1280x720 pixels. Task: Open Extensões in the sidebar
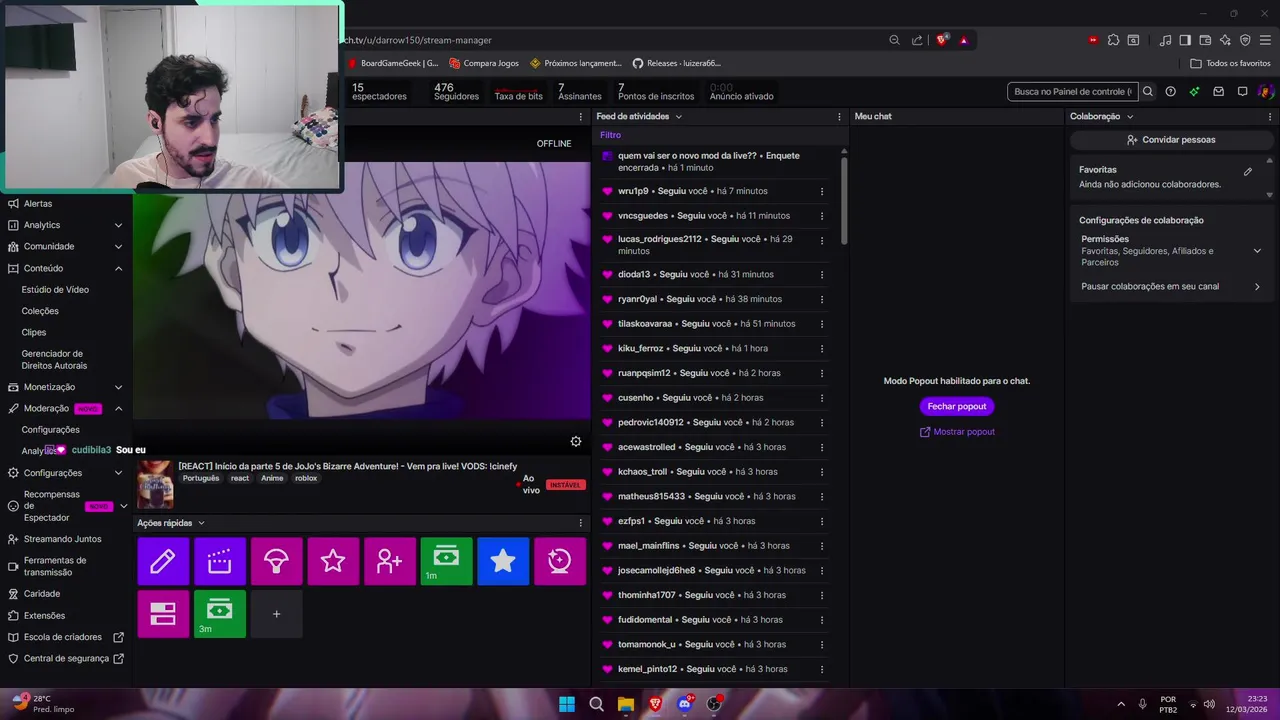[x=44, y=616]
